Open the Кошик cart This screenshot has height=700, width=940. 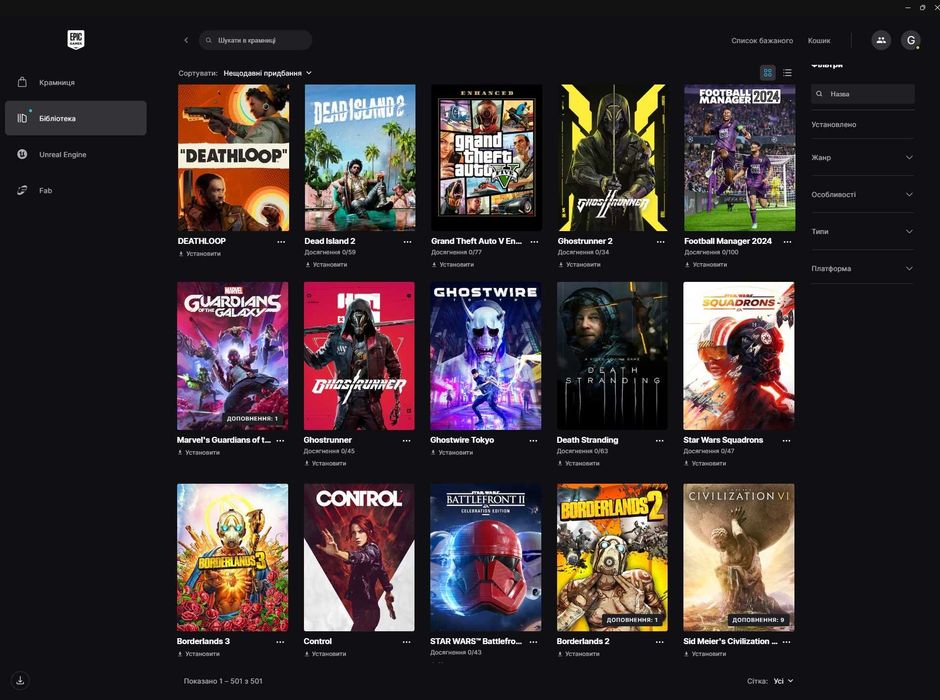[x=819, y=41]
